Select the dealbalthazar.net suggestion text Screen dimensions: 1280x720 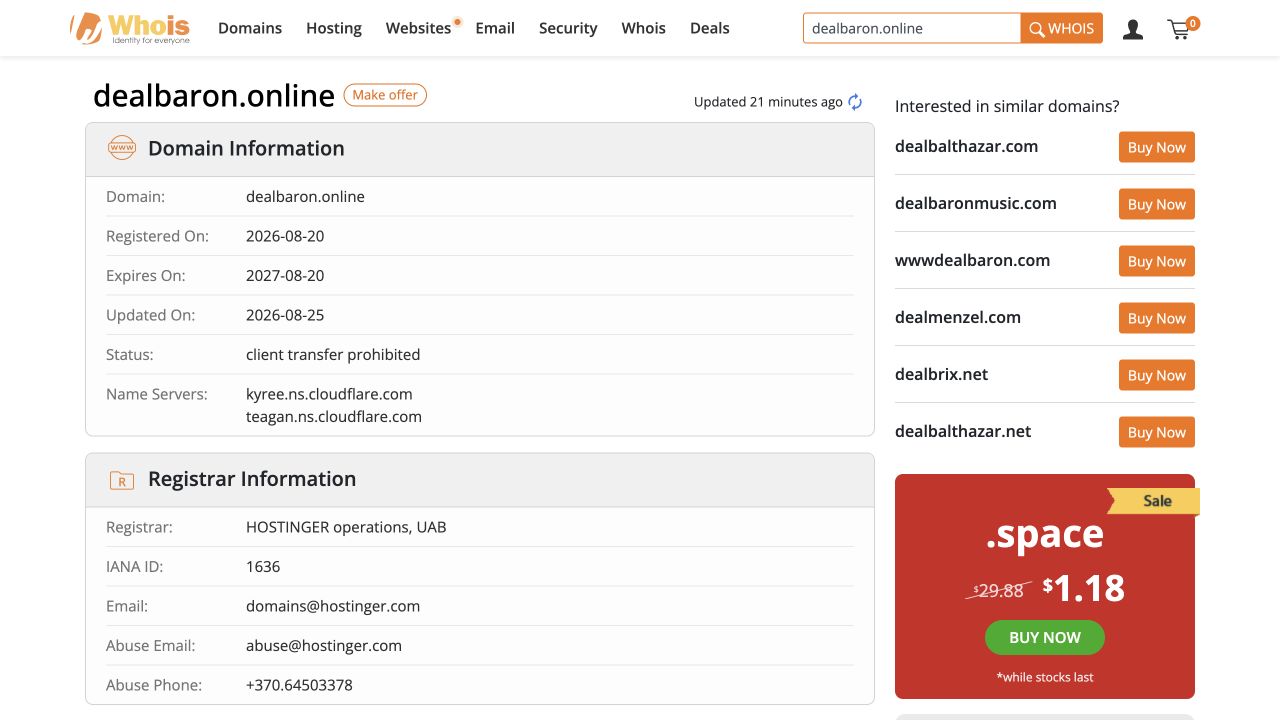point(963,431)
